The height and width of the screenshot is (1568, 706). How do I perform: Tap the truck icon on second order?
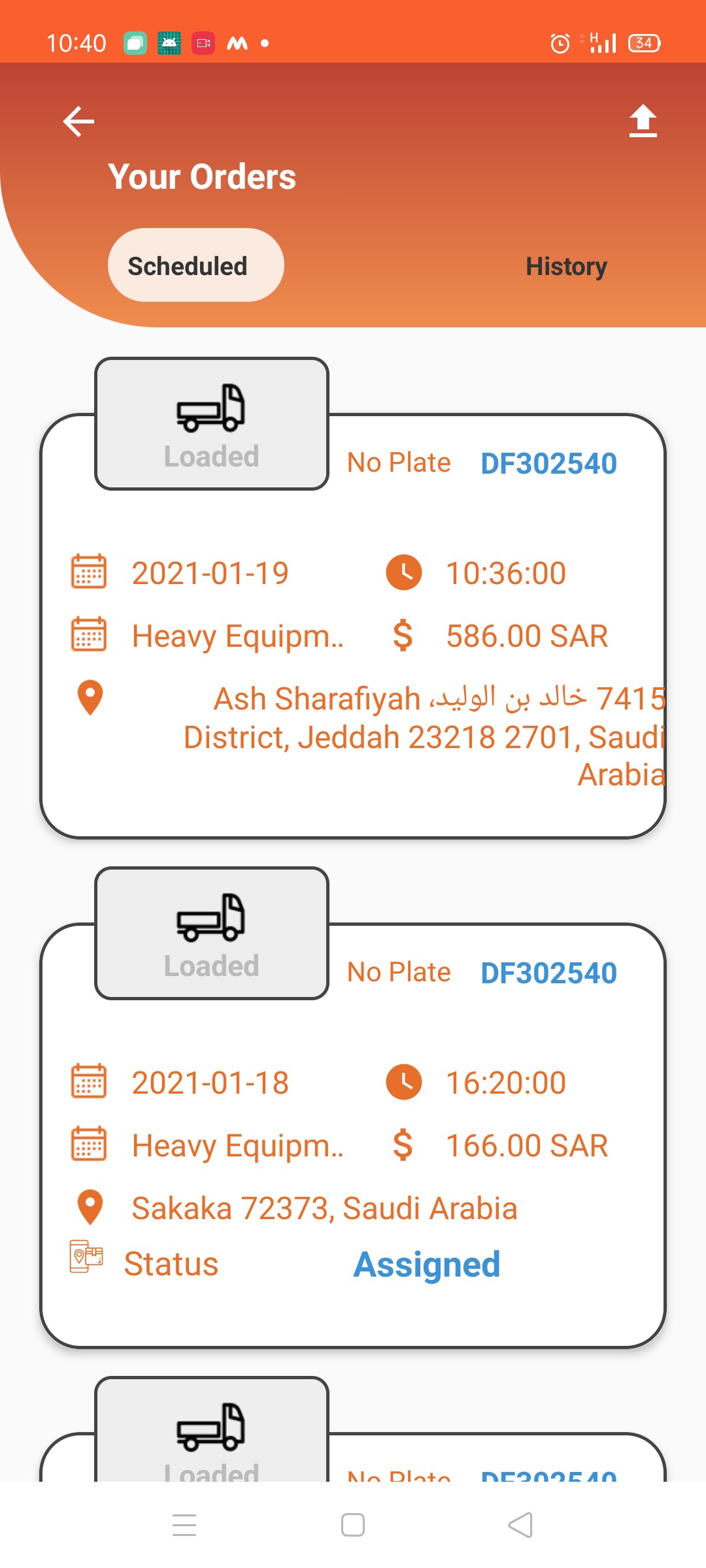[210, 918]
